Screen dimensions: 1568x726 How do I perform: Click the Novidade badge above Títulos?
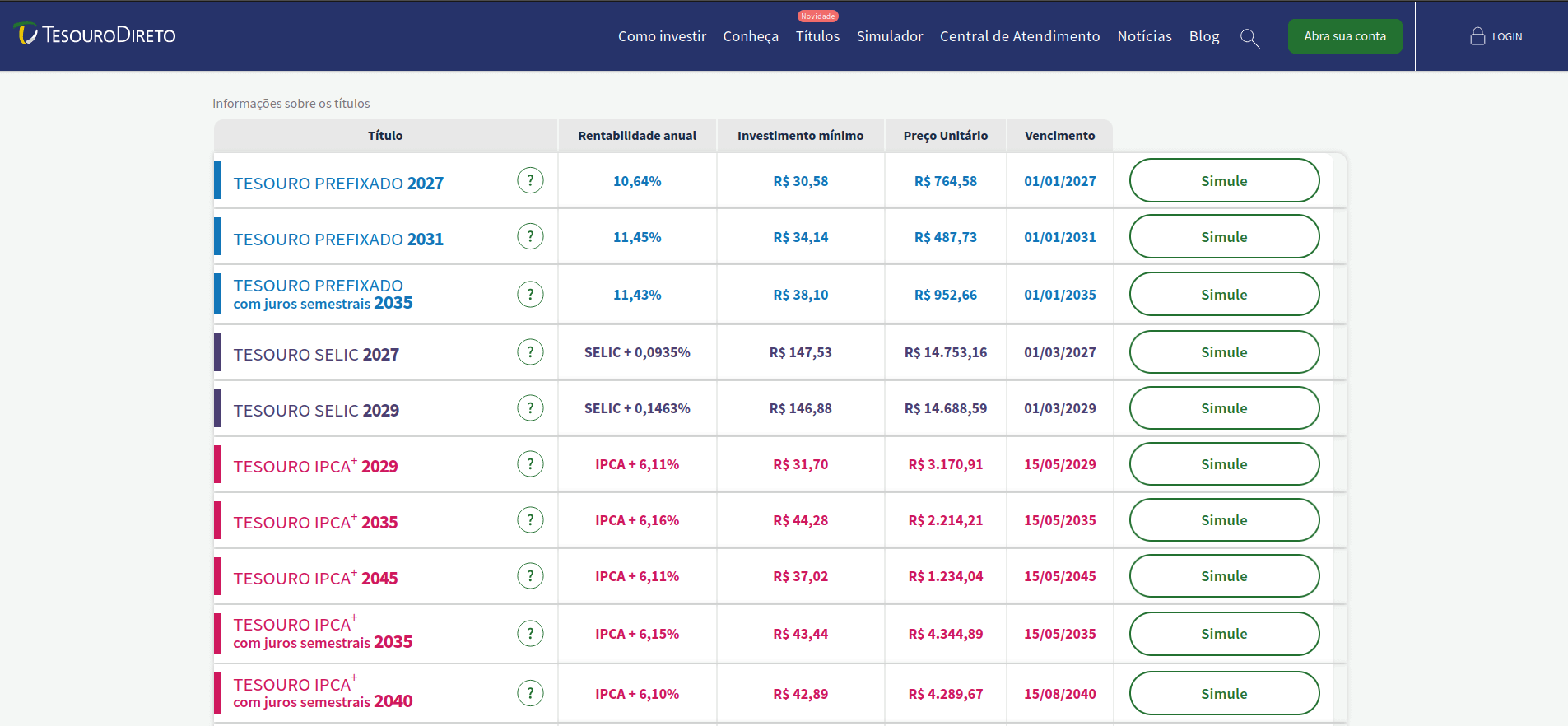click(818, 16)
